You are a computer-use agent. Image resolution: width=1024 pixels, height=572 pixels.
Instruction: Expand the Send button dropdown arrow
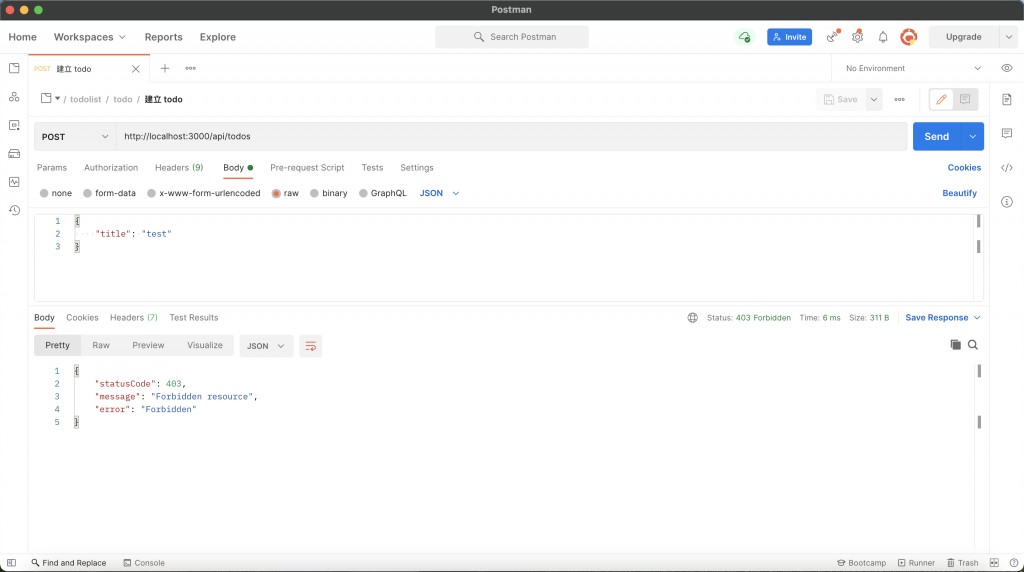point(972,136)
